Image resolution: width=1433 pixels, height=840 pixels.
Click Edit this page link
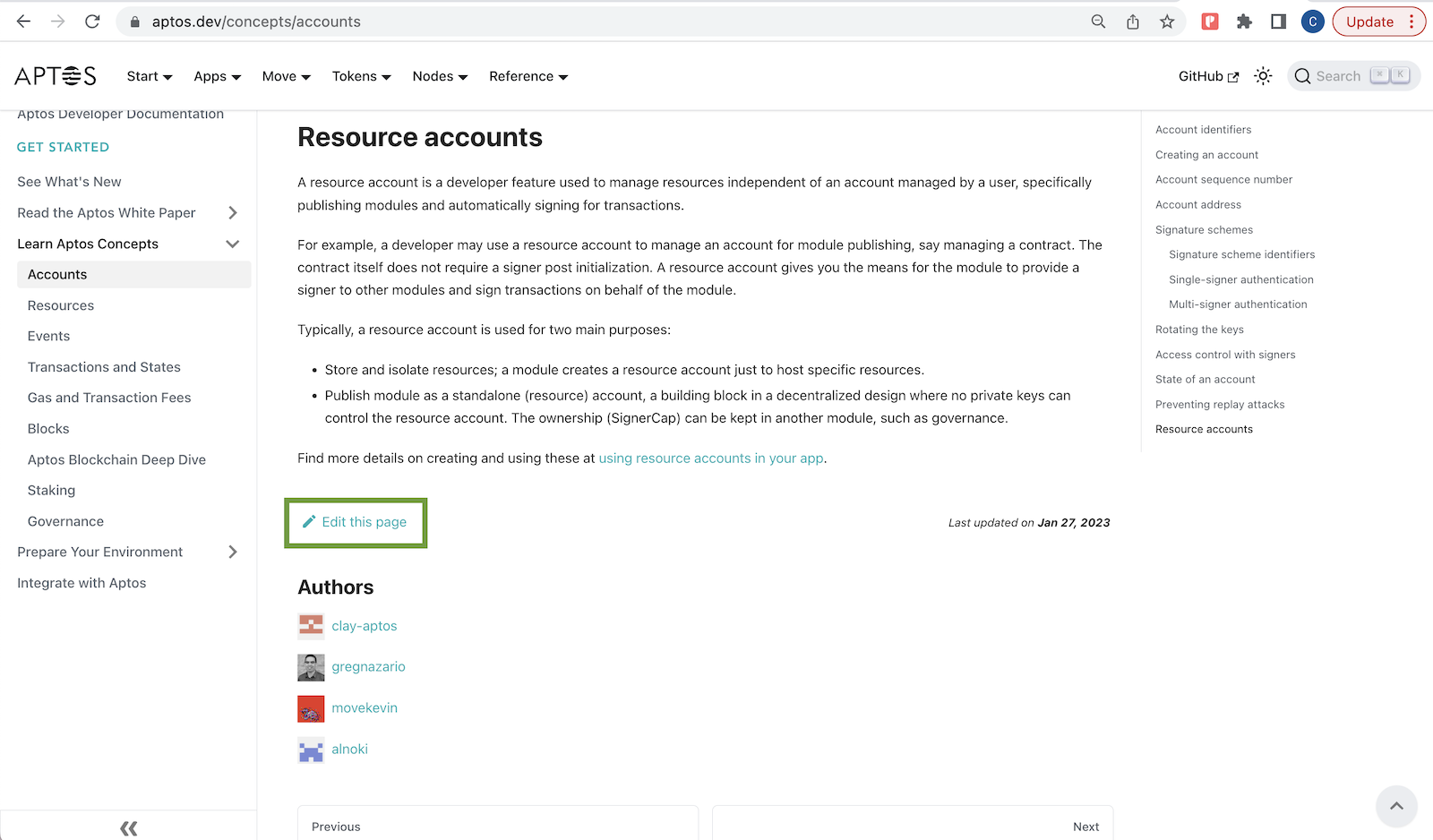coord(356,522)
